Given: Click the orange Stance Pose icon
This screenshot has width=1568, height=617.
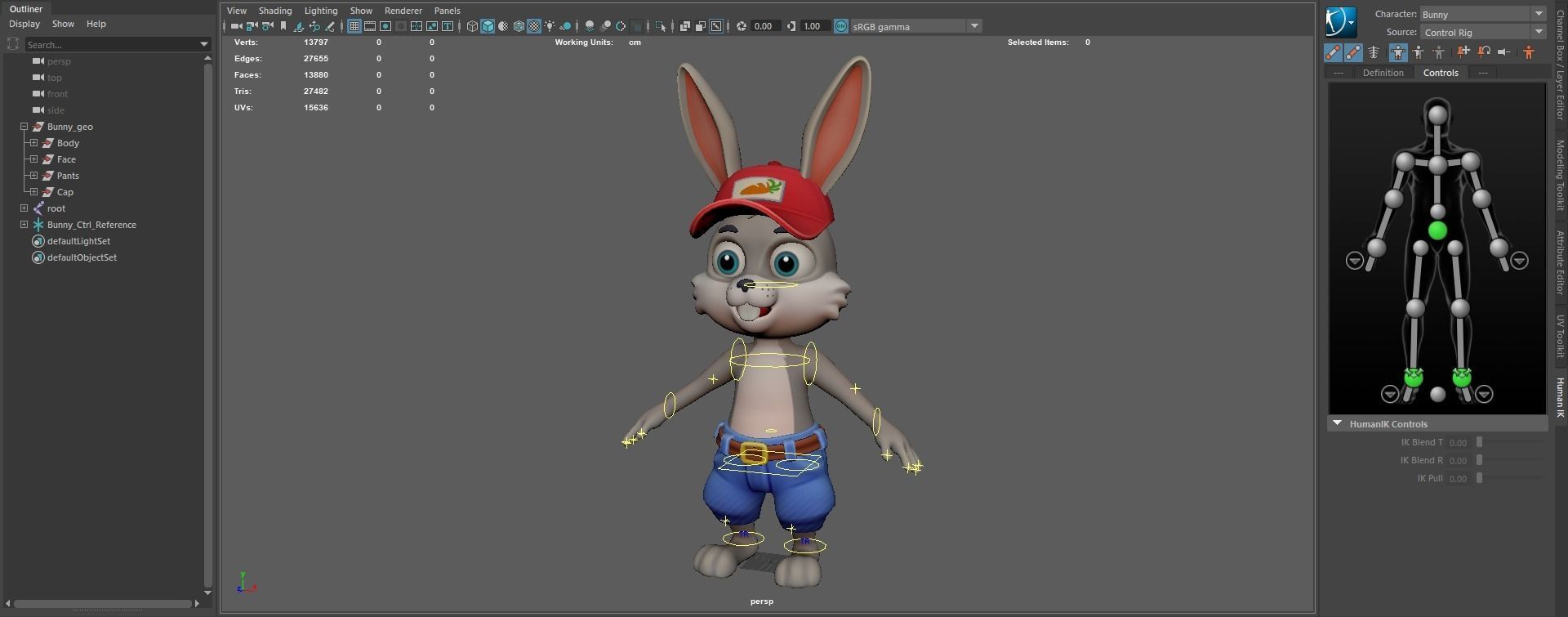Looking at the screenshot, I should pos(1529,52).
